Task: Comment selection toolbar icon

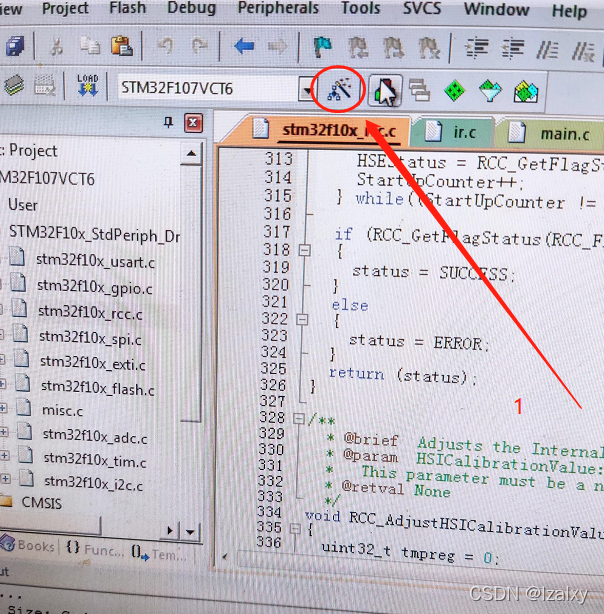Action: click(x=547, y=51)
